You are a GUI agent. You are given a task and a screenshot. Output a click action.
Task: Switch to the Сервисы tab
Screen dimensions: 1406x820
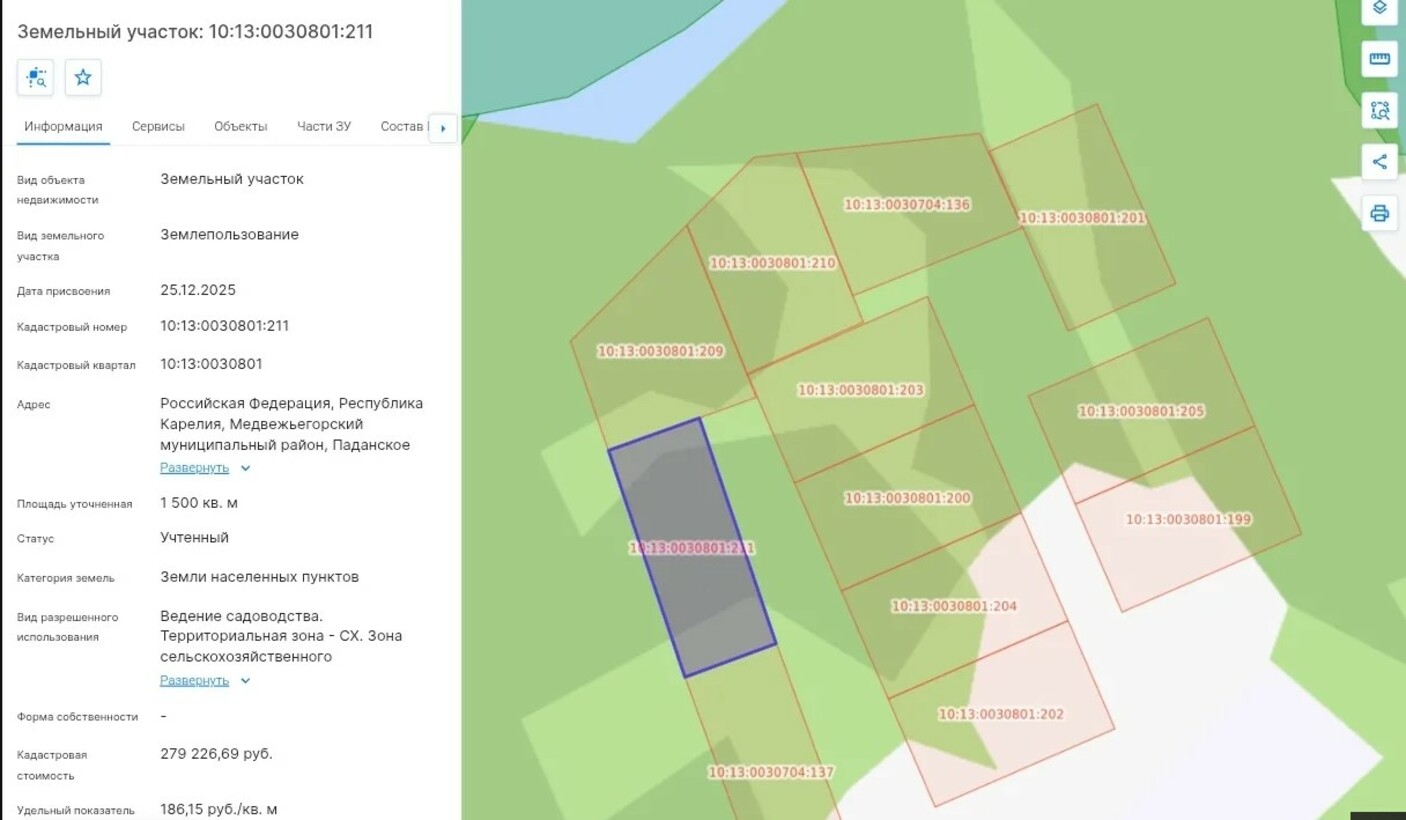158,127
